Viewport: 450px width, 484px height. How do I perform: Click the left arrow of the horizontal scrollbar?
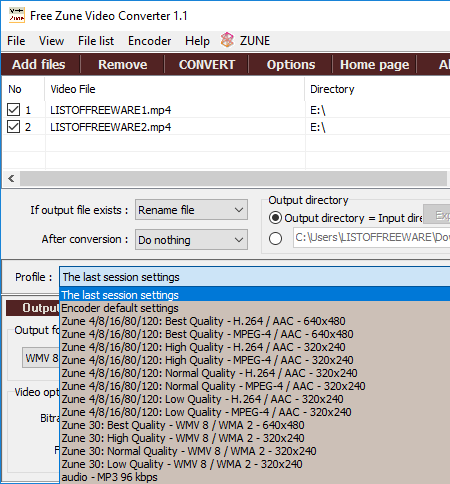pos(11,178)
